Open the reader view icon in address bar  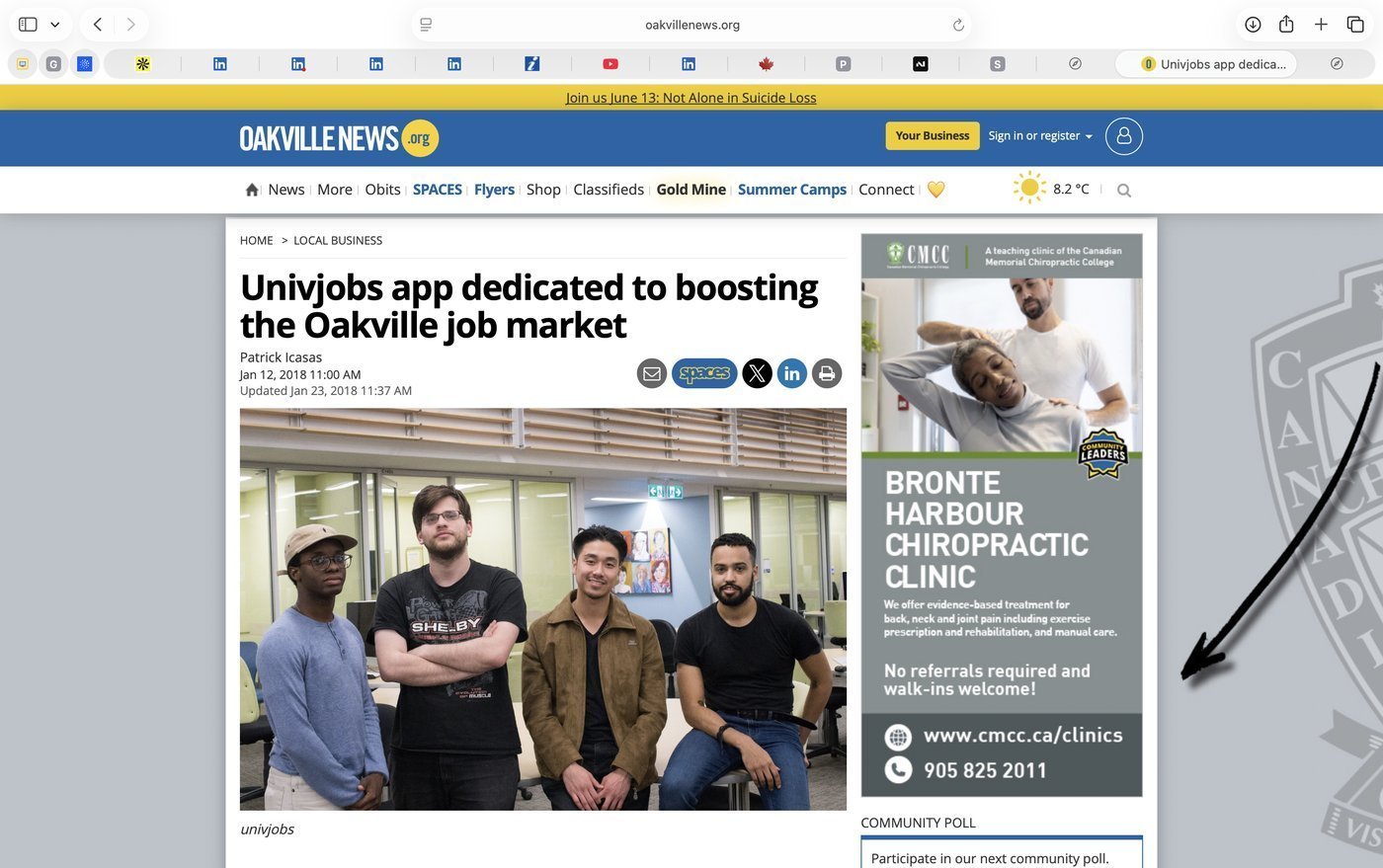click(x=426, y=25)
